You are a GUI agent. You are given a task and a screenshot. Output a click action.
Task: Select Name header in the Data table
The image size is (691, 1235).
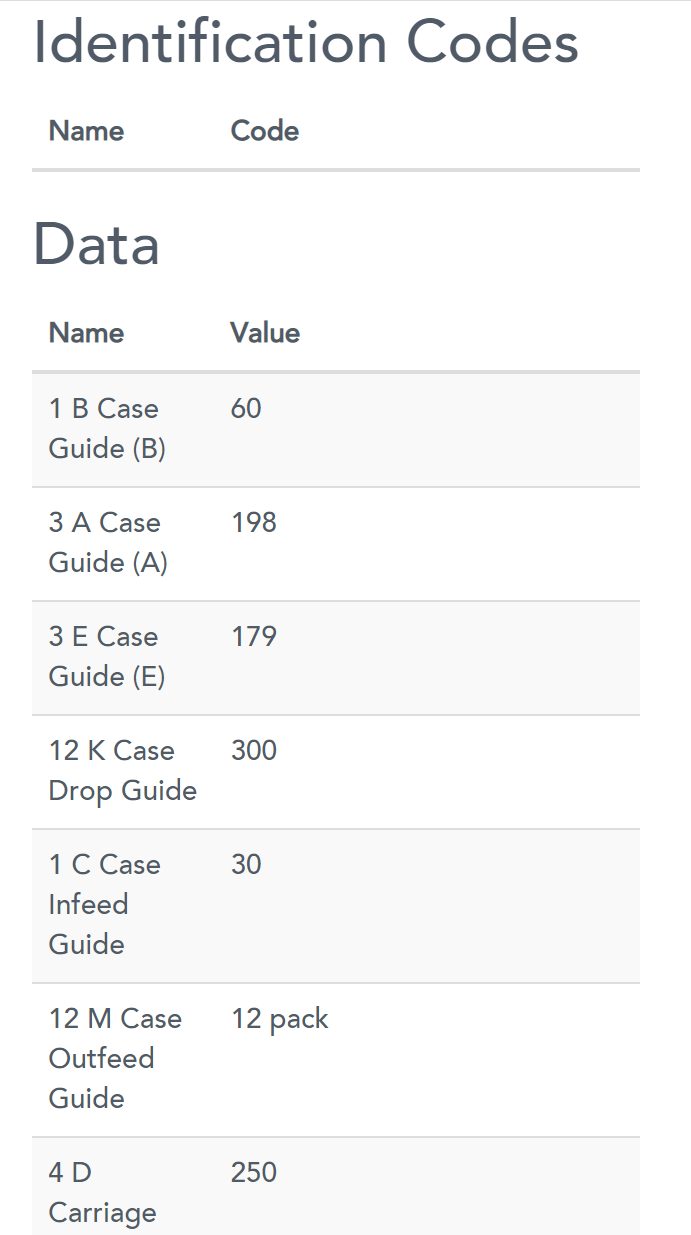point(87,333)
